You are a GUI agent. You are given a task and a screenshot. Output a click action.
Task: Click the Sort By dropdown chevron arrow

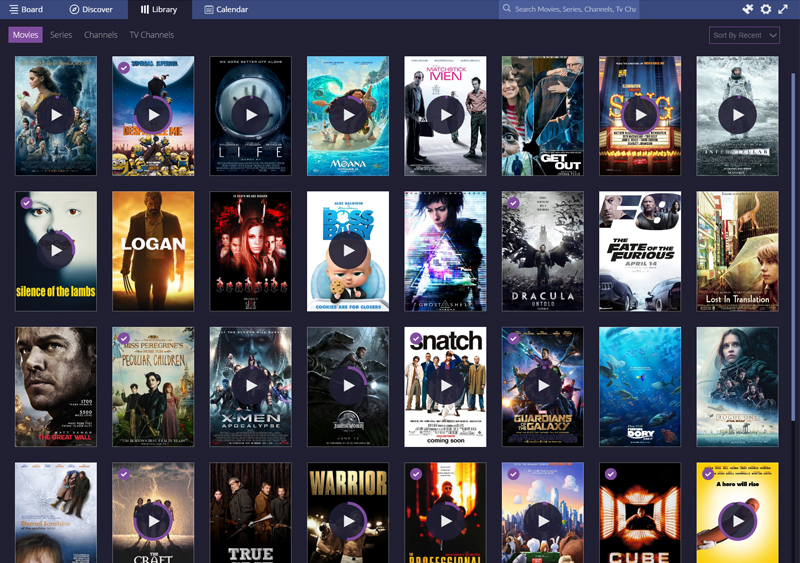(772, 35)
